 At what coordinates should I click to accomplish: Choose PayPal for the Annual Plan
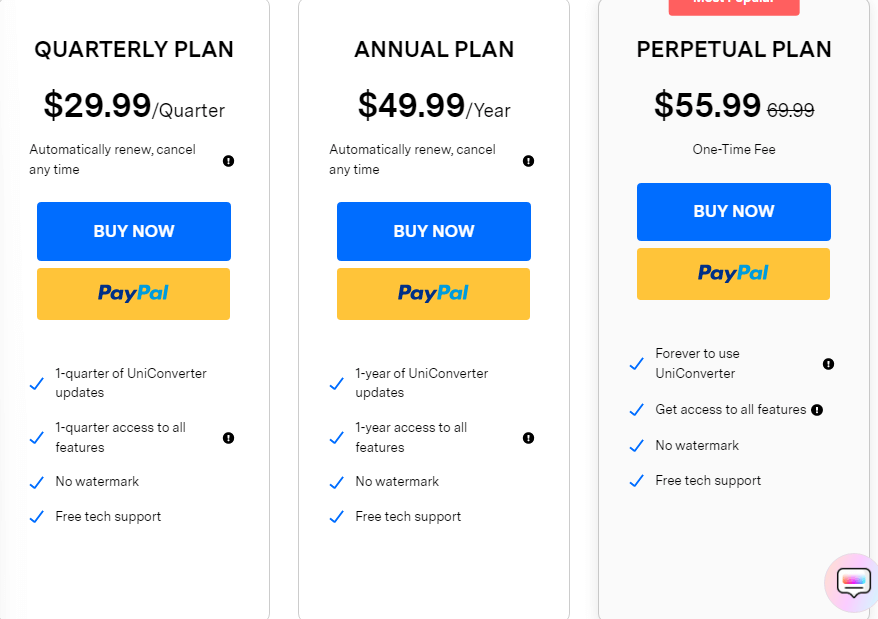[x=433, y=294]
